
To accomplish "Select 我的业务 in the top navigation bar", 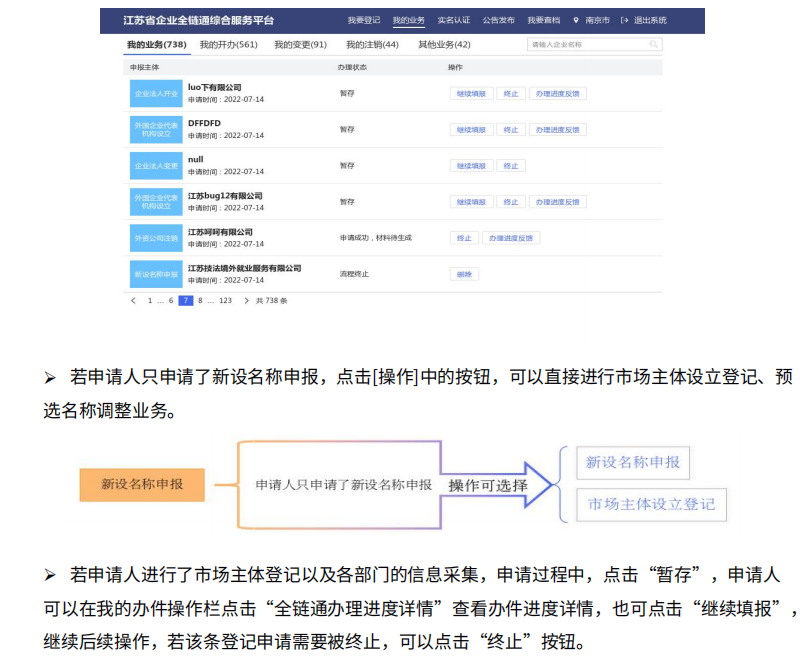I will [x=409, y=20].
